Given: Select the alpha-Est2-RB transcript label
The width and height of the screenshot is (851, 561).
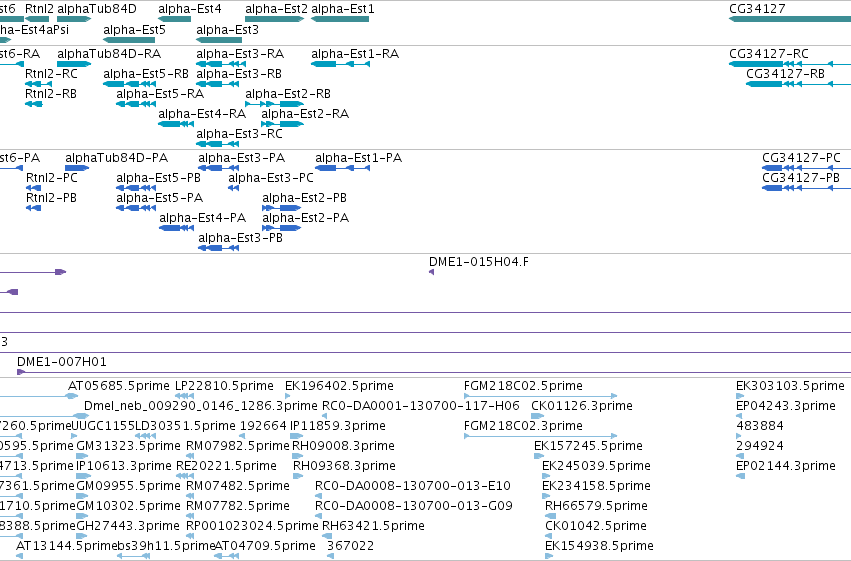Looking at the screenshot, I should (x=288, y=94).
